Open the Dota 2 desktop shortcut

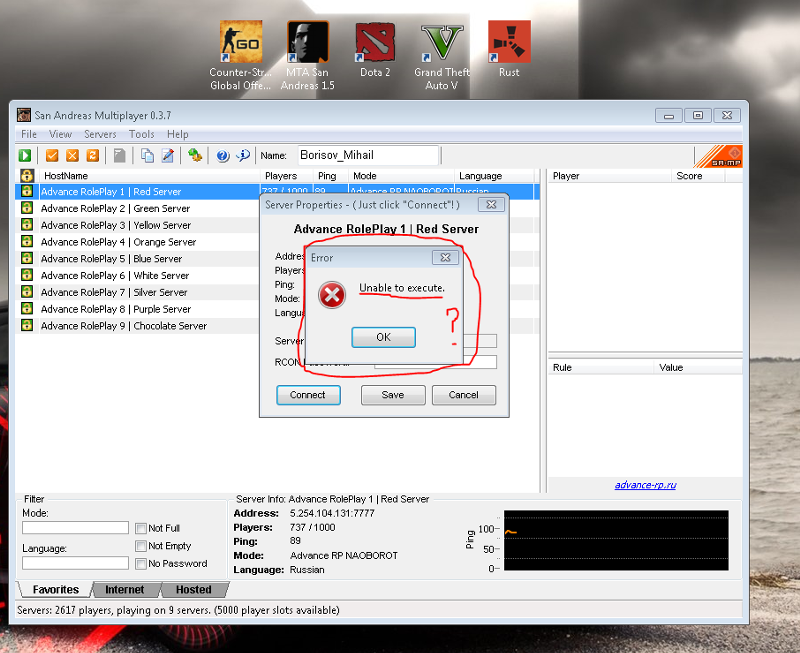pos(375,43)
